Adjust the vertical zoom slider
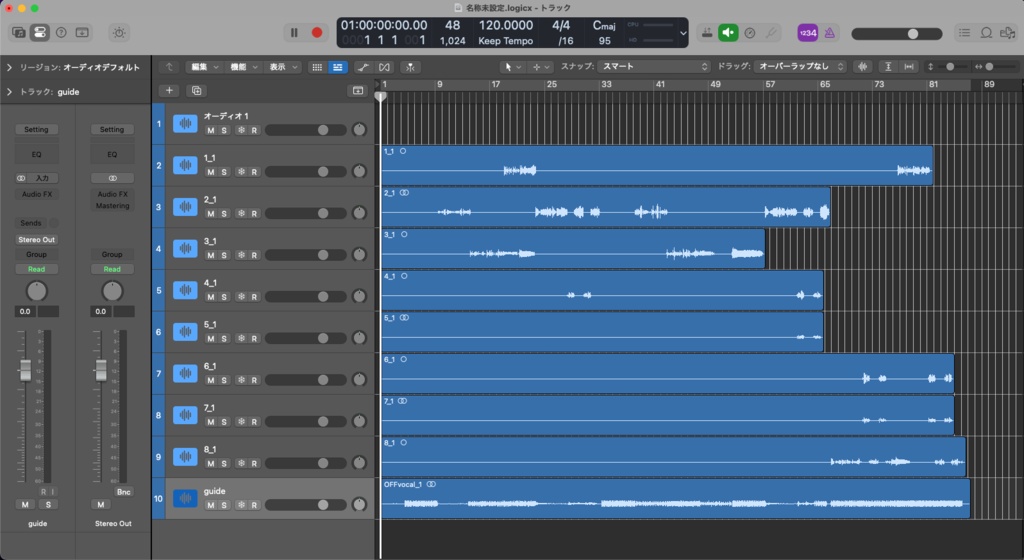The height and width of the screenshot is (560, 1024). (x=948, y=67)
